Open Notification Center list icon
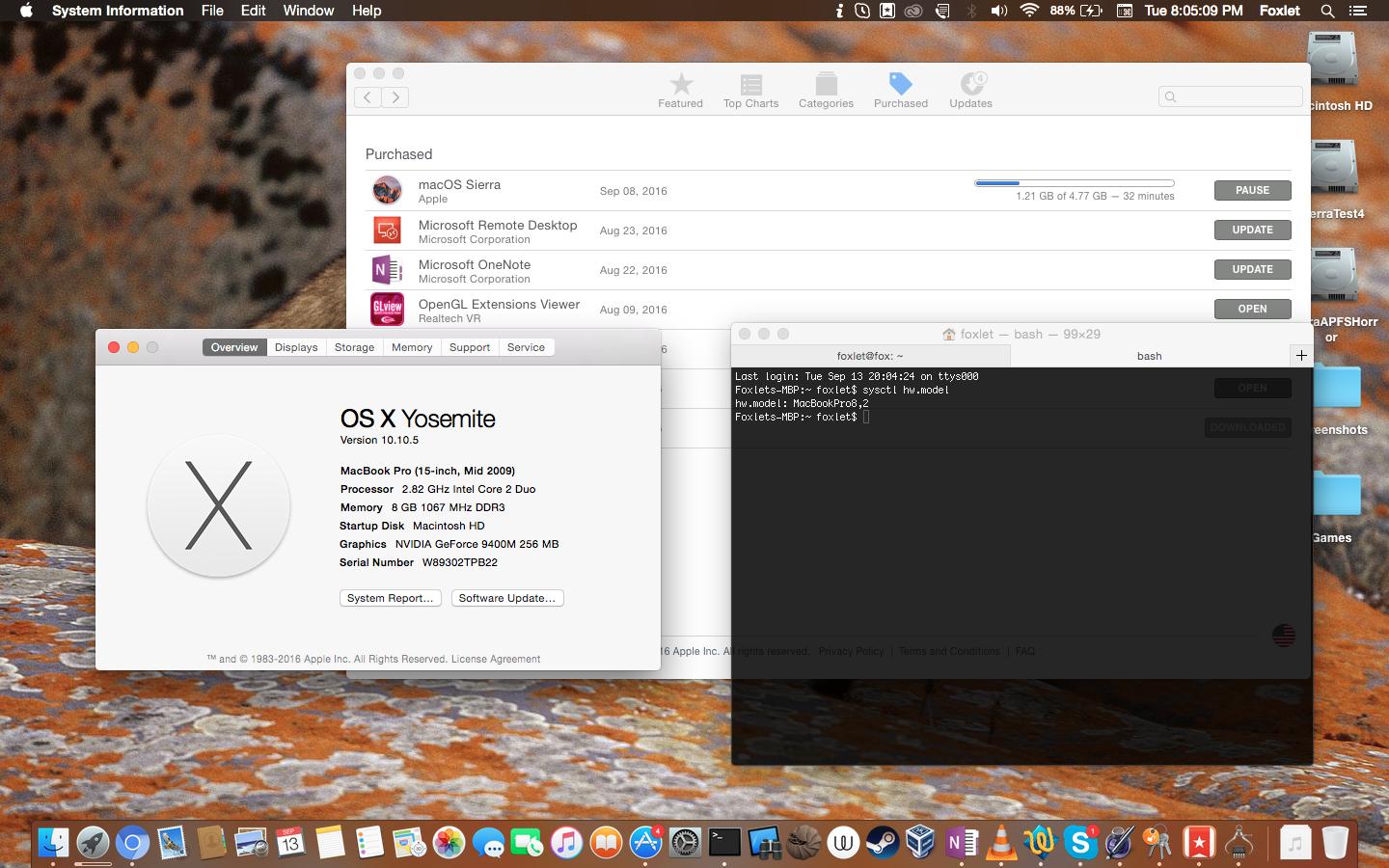The image size is (1389, 868). point(1359,11)
